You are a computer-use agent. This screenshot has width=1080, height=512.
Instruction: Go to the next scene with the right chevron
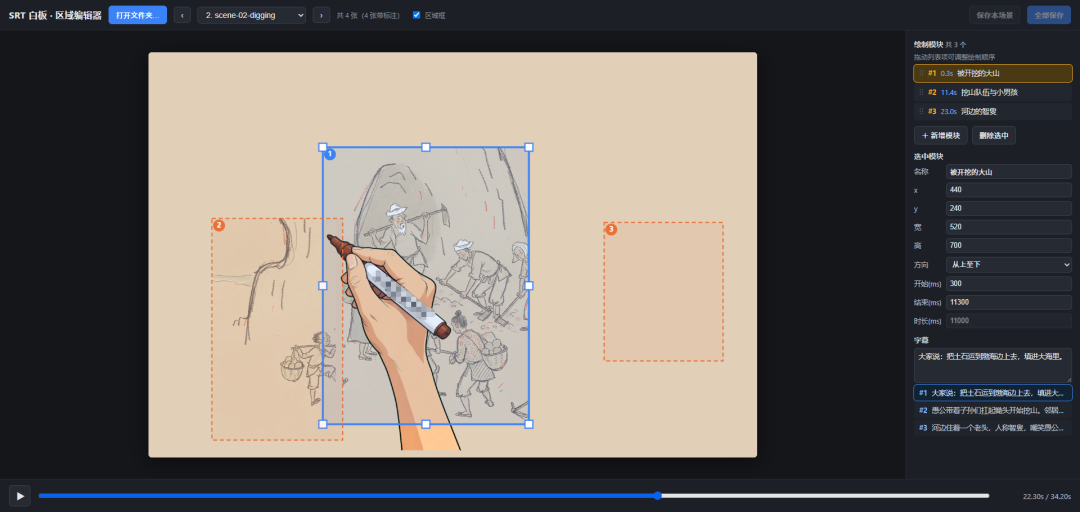tap(321, 15)
